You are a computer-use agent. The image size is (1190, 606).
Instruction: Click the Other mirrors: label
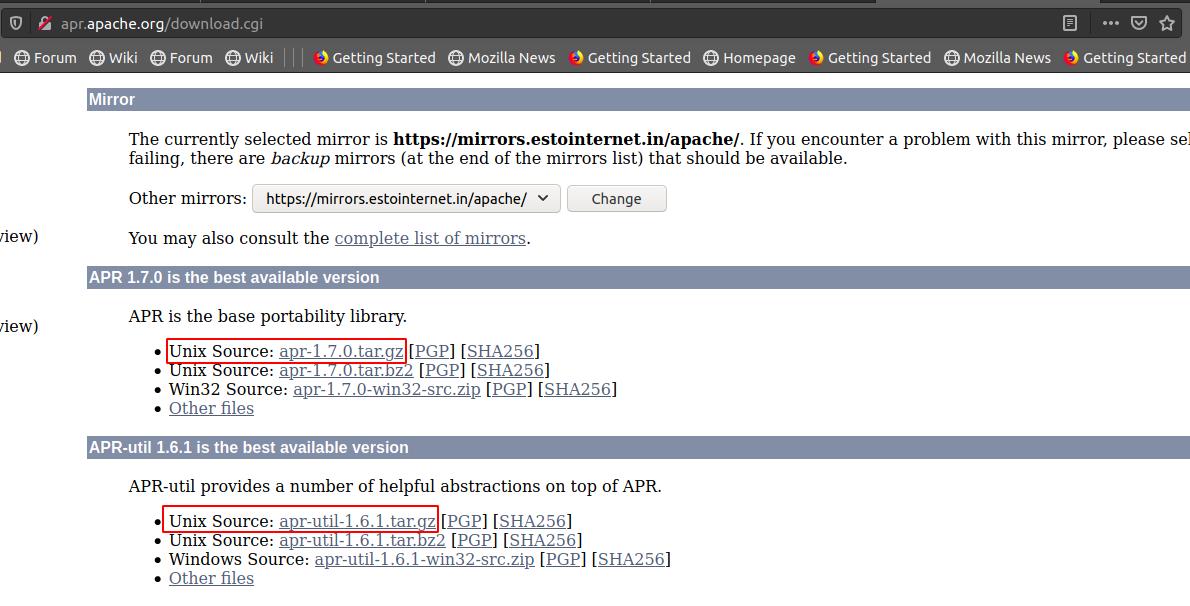187,199
